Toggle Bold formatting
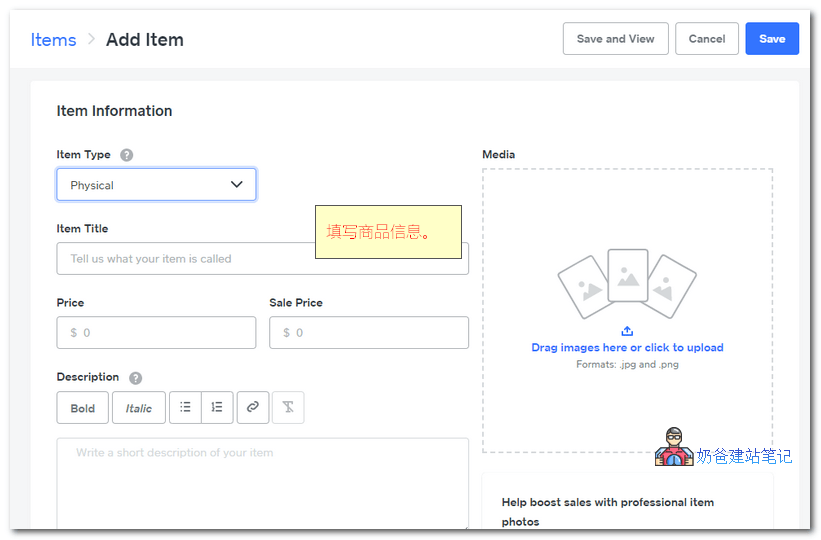Image resolution: width=821 pixels, height=540 pixels. tap(83, 408)
